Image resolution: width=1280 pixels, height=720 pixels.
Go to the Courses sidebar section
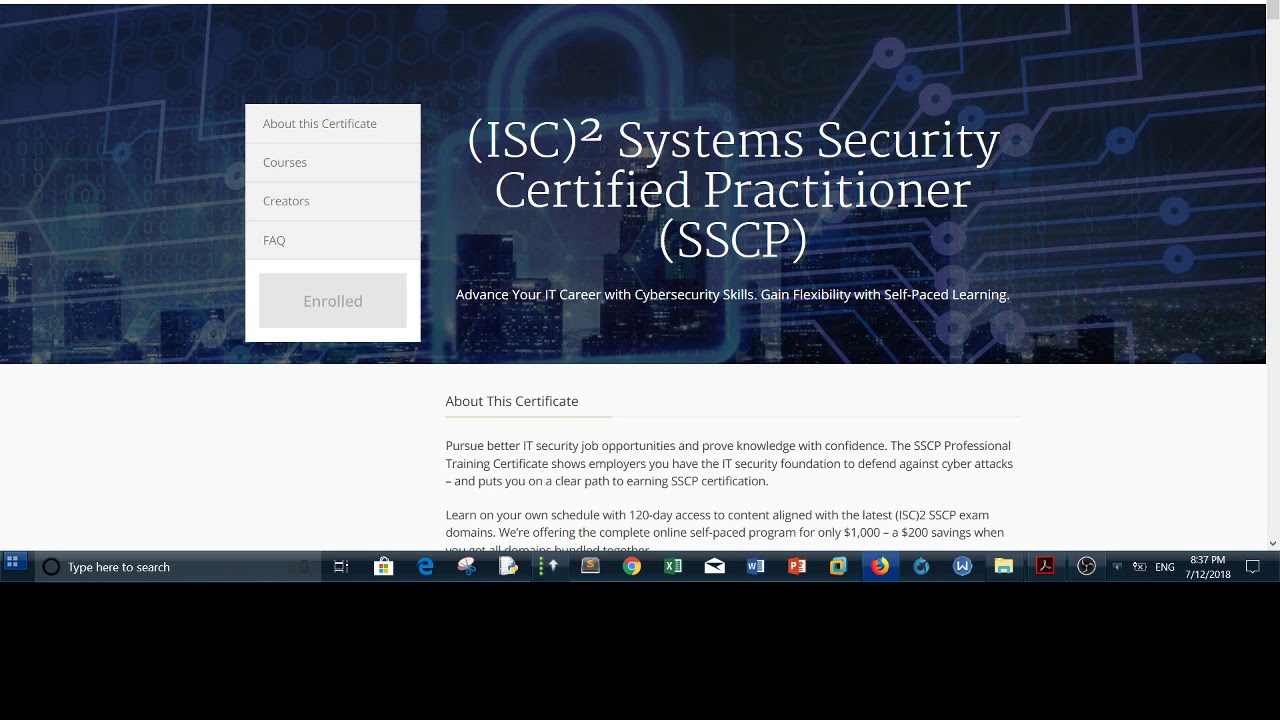tap(333, 163)
